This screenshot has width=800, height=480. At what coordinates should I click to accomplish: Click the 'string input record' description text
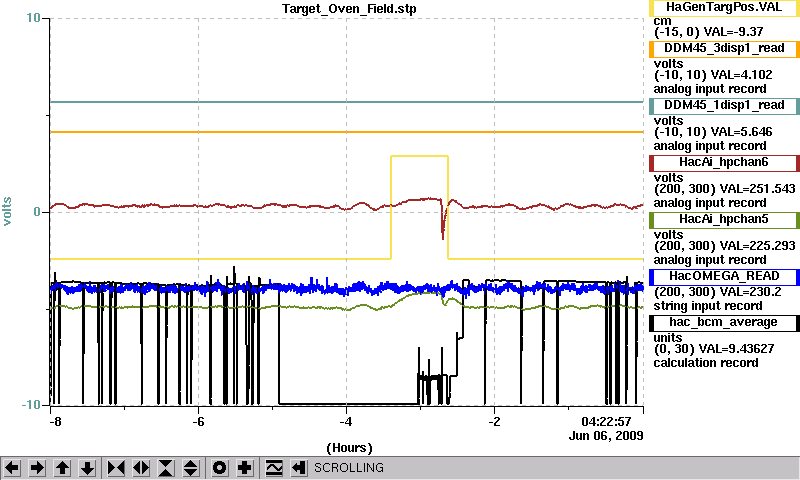pos(708,306)
